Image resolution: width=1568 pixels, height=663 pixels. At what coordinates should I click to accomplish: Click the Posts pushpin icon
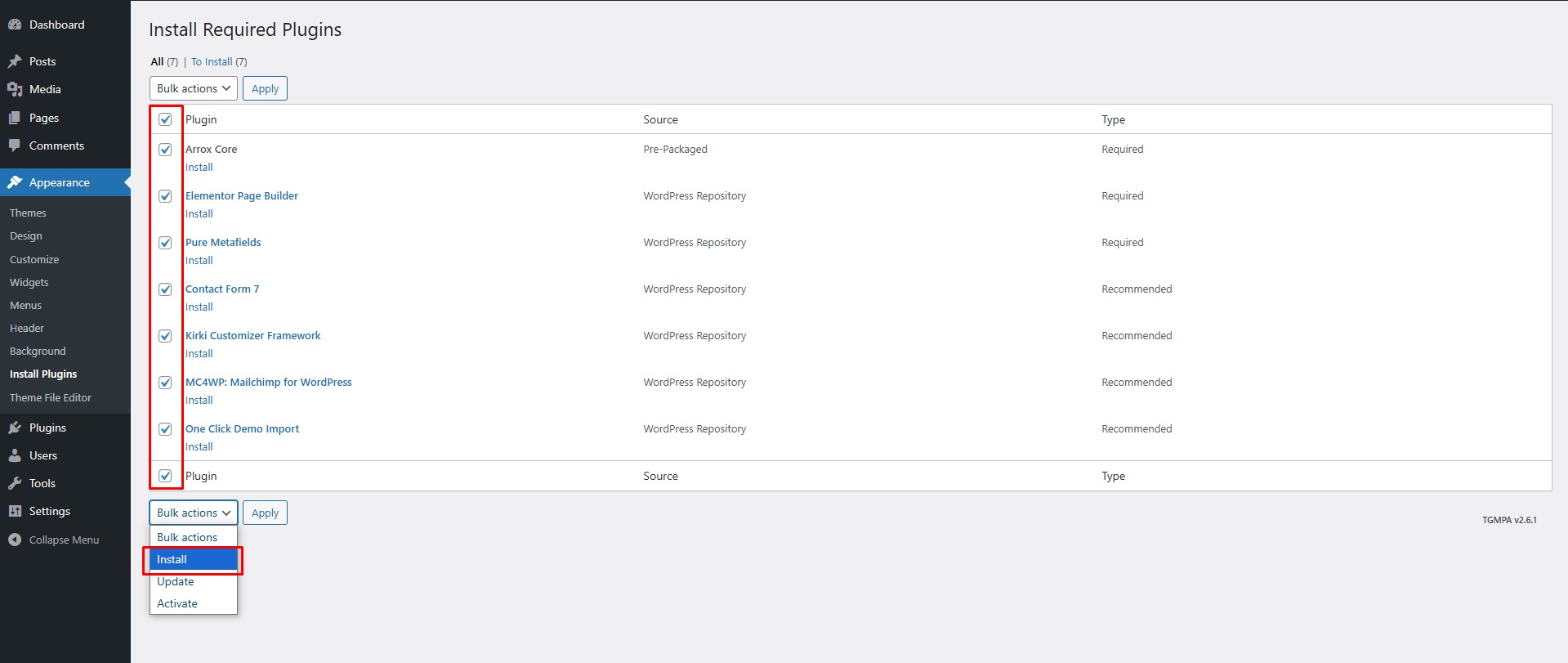coord(15,61)
